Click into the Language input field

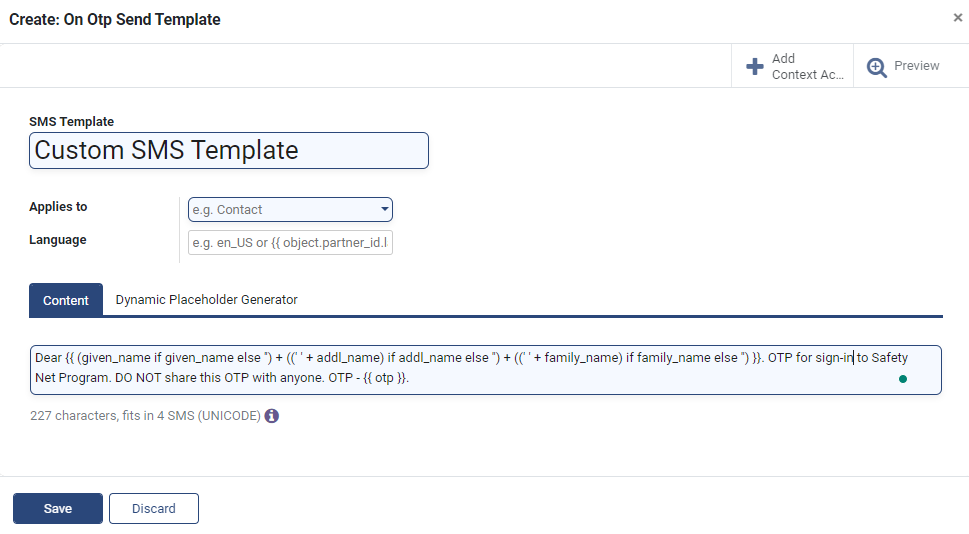(x=290, y=242)
